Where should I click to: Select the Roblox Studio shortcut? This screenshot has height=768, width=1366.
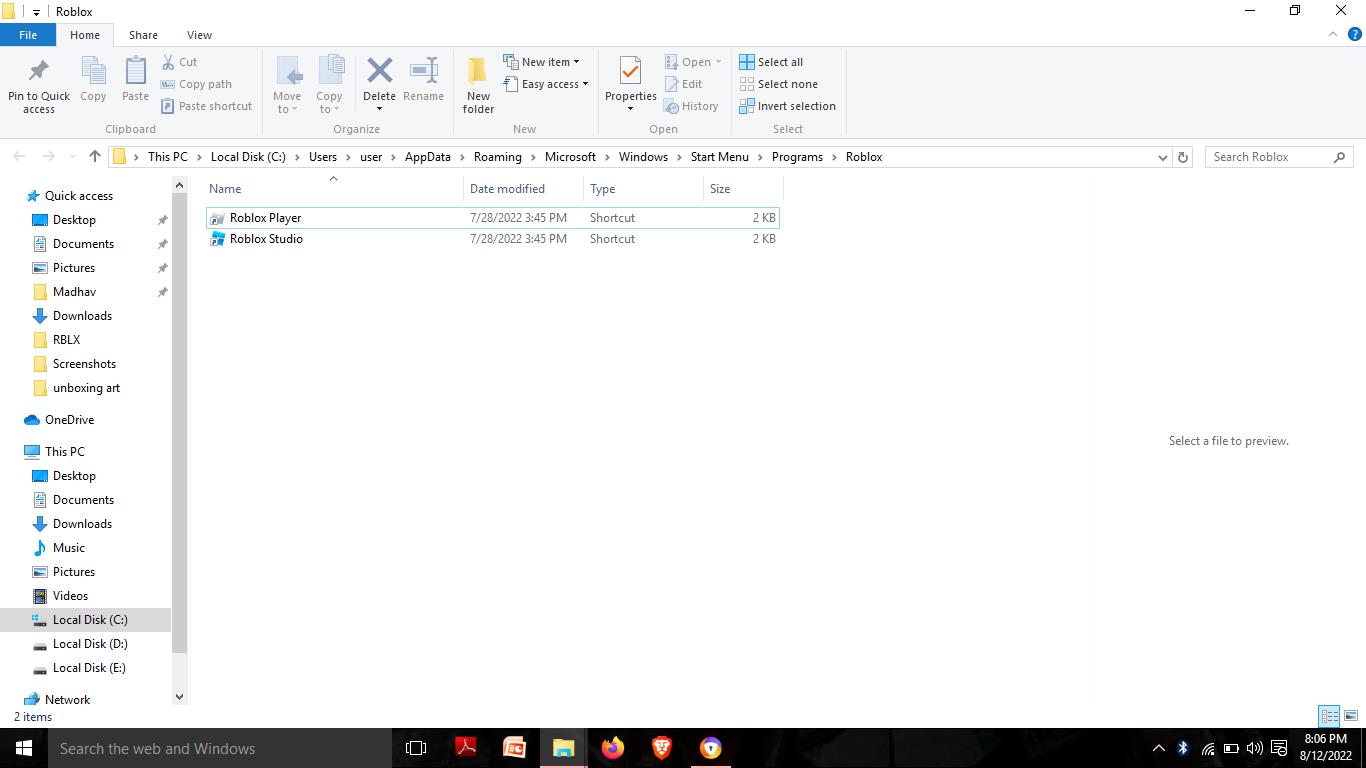[x=492, y=239]
